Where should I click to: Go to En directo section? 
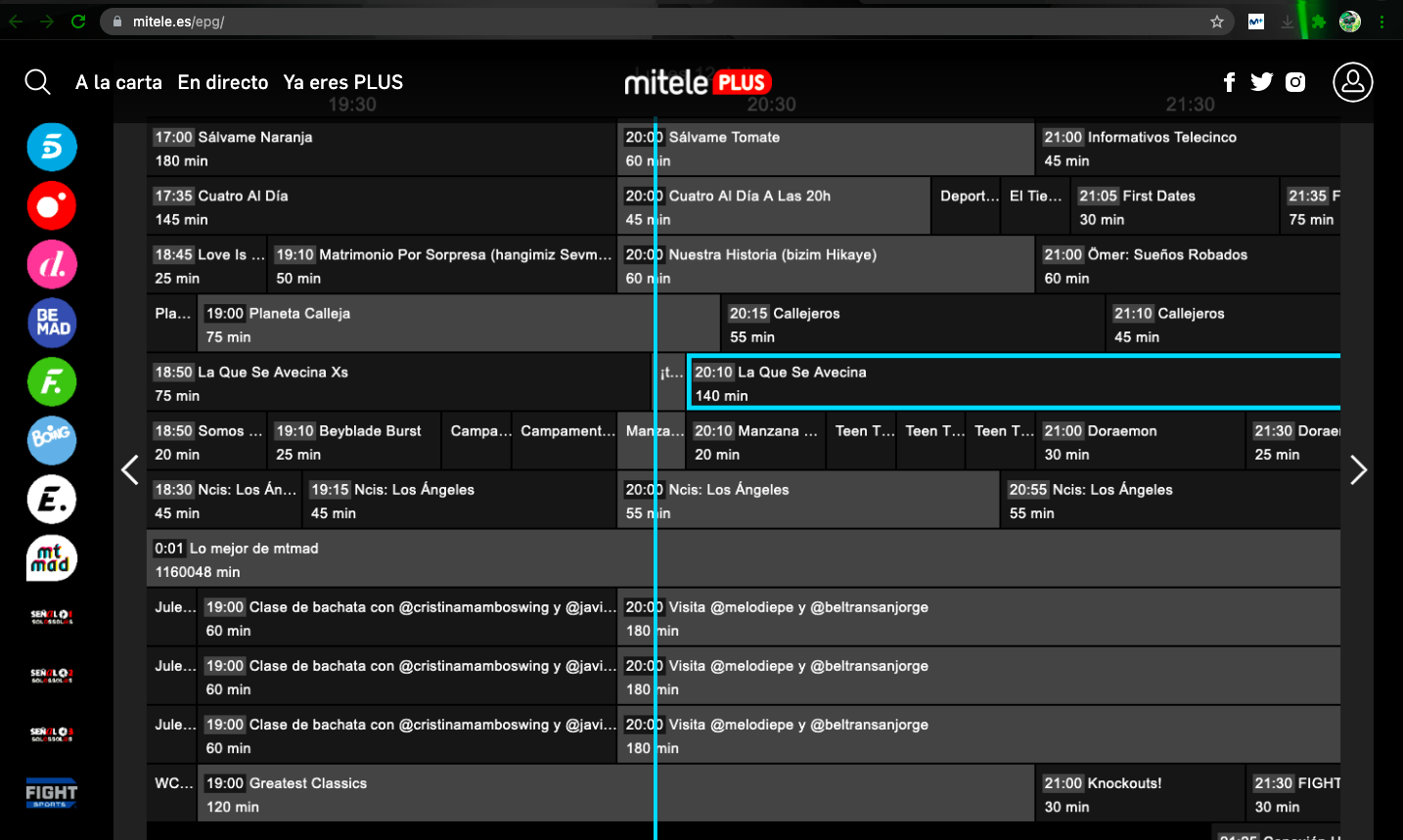click(223, 82)
